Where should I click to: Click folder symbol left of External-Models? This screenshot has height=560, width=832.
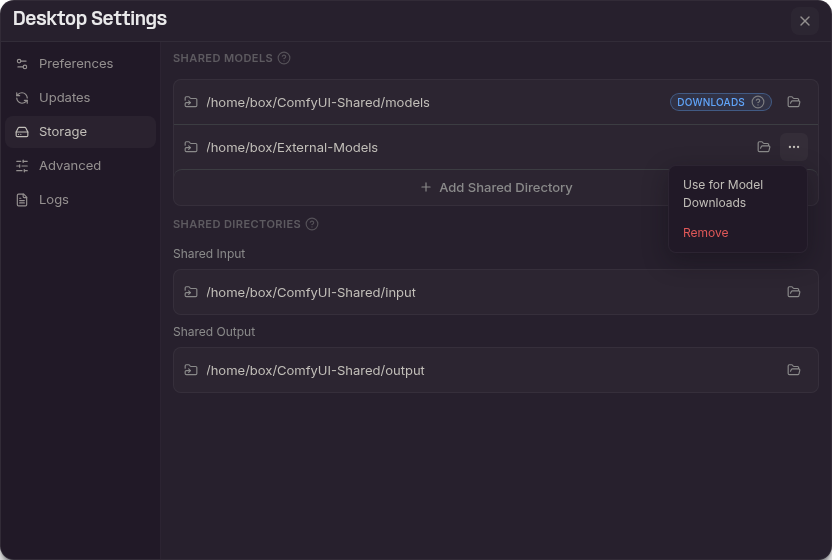coord(190,147)
